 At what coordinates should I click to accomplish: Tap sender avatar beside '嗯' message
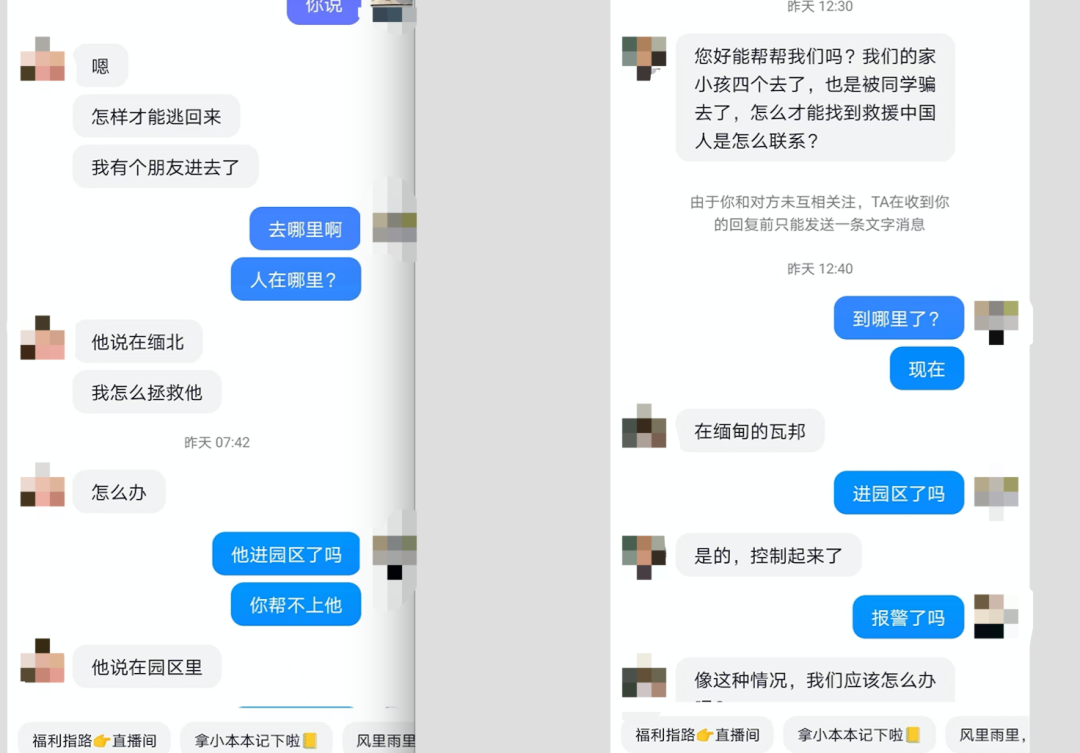43,59
